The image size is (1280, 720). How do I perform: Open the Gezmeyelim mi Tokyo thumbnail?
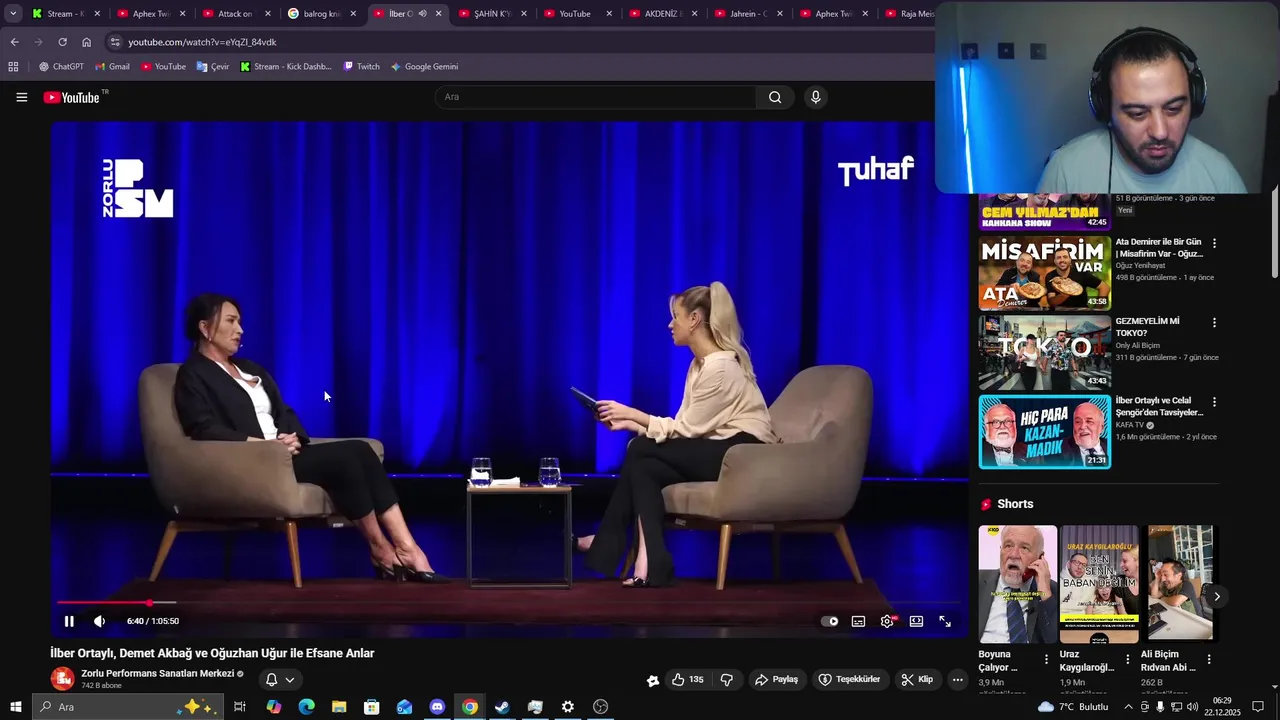pyautogui.click(x=1044, y=352)
